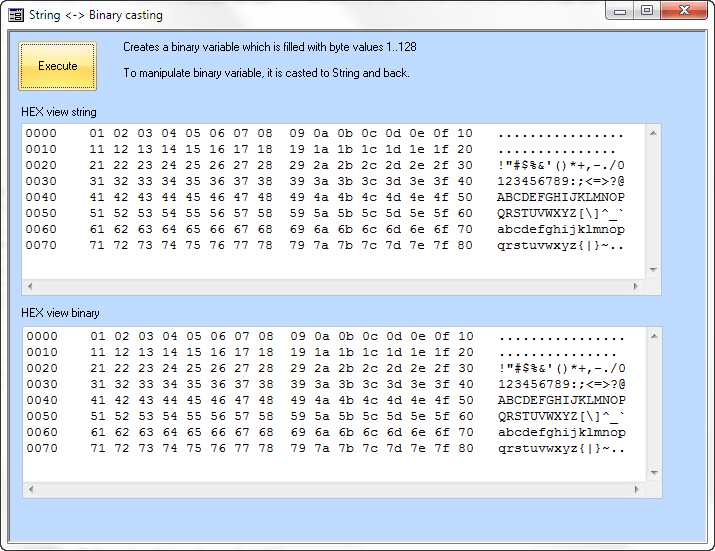Click ASCII 'ABCDEFGHIJKLMNOP' in HEX view binary
The height and width of the screenshot is (551, 715).
tap(562, 400)
